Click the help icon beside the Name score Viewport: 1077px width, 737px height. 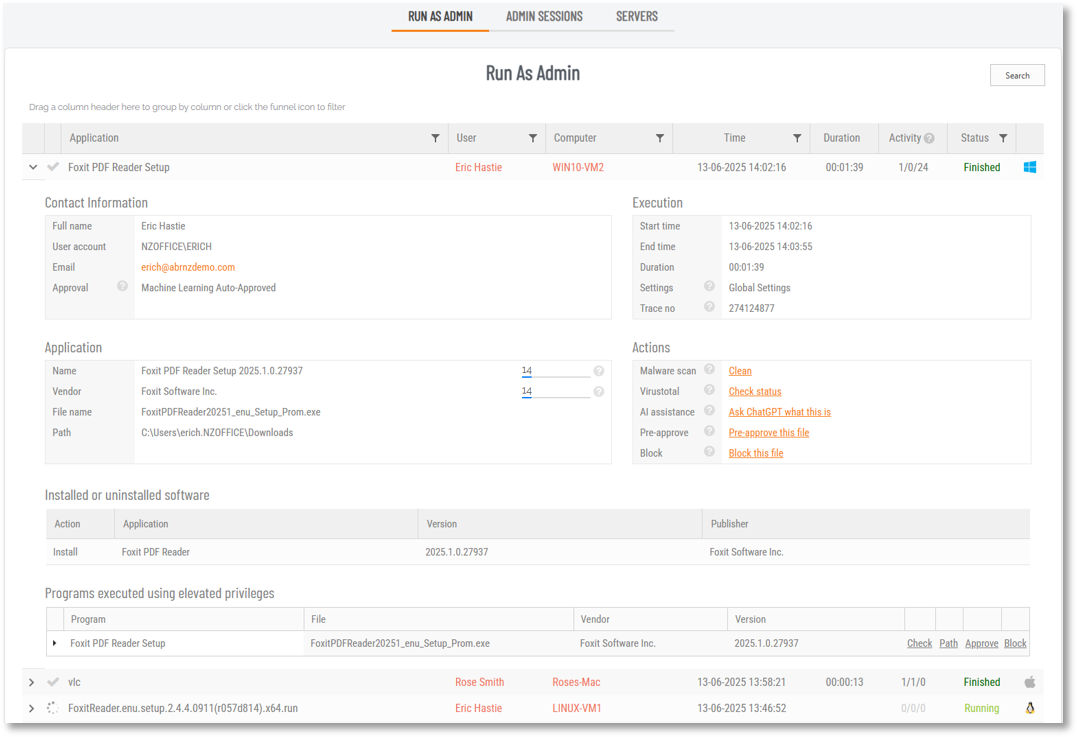(x=599, y=371)
